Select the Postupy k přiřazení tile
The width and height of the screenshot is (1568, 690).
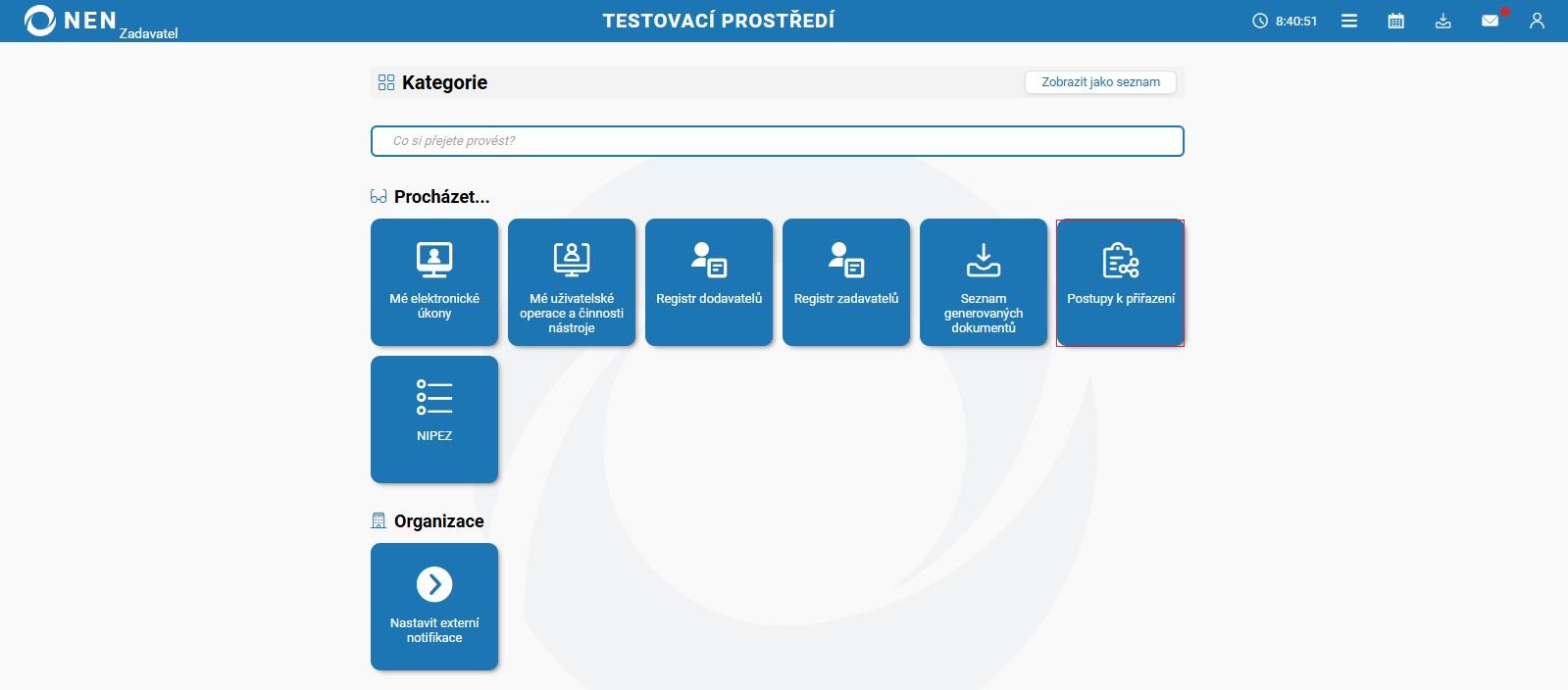[1121, 282]
